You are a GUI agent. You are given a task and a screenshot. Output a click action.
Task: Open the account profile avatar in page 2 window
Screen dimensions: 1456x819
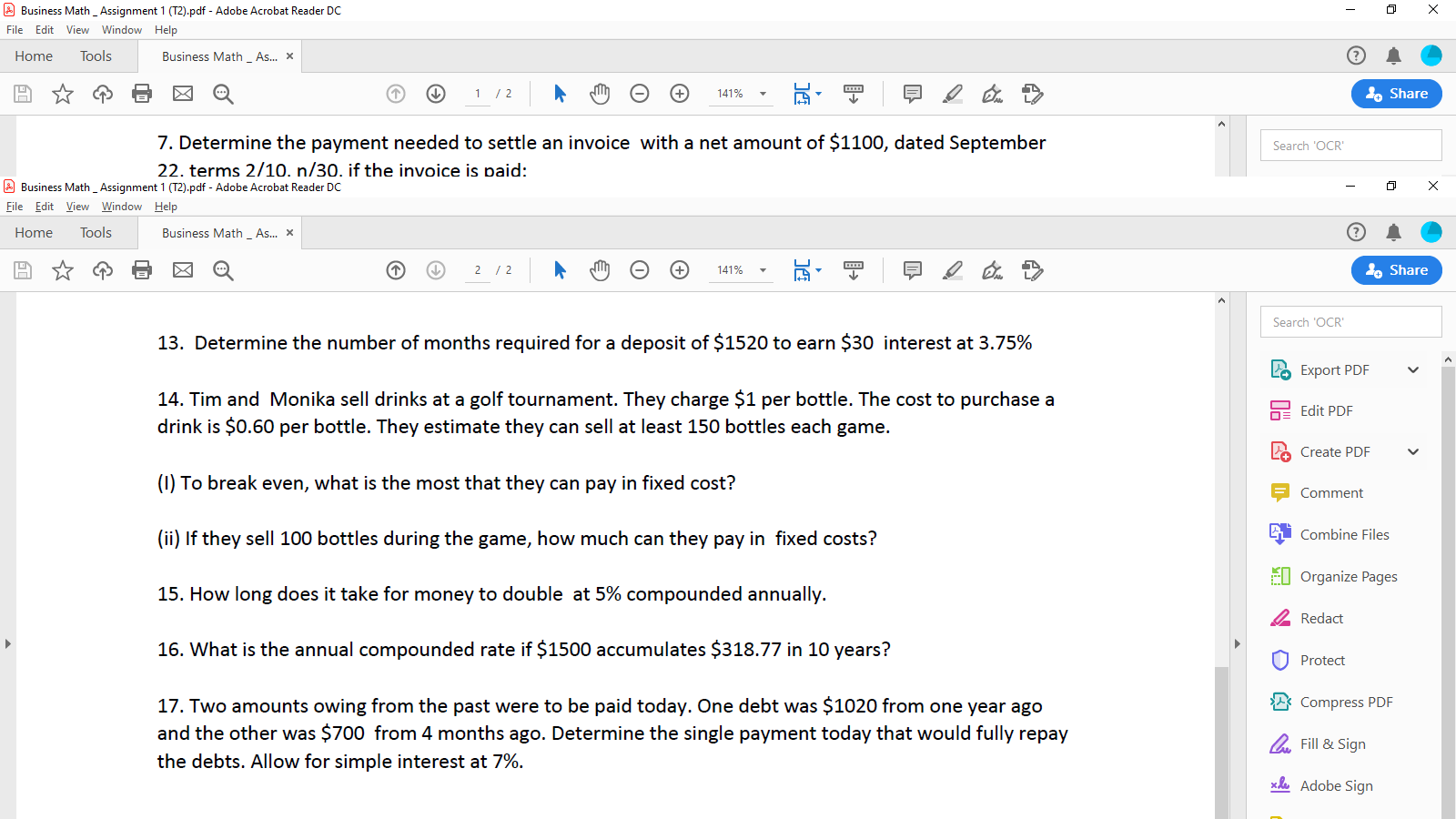(1431, 232)
